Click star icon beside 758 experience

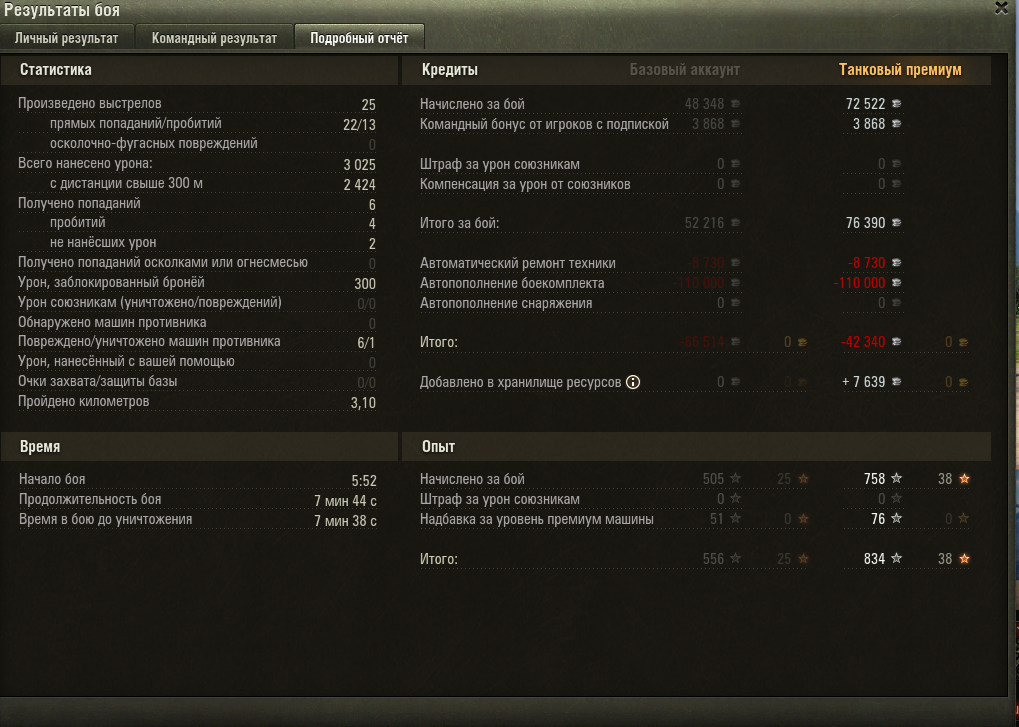(896, 478)
